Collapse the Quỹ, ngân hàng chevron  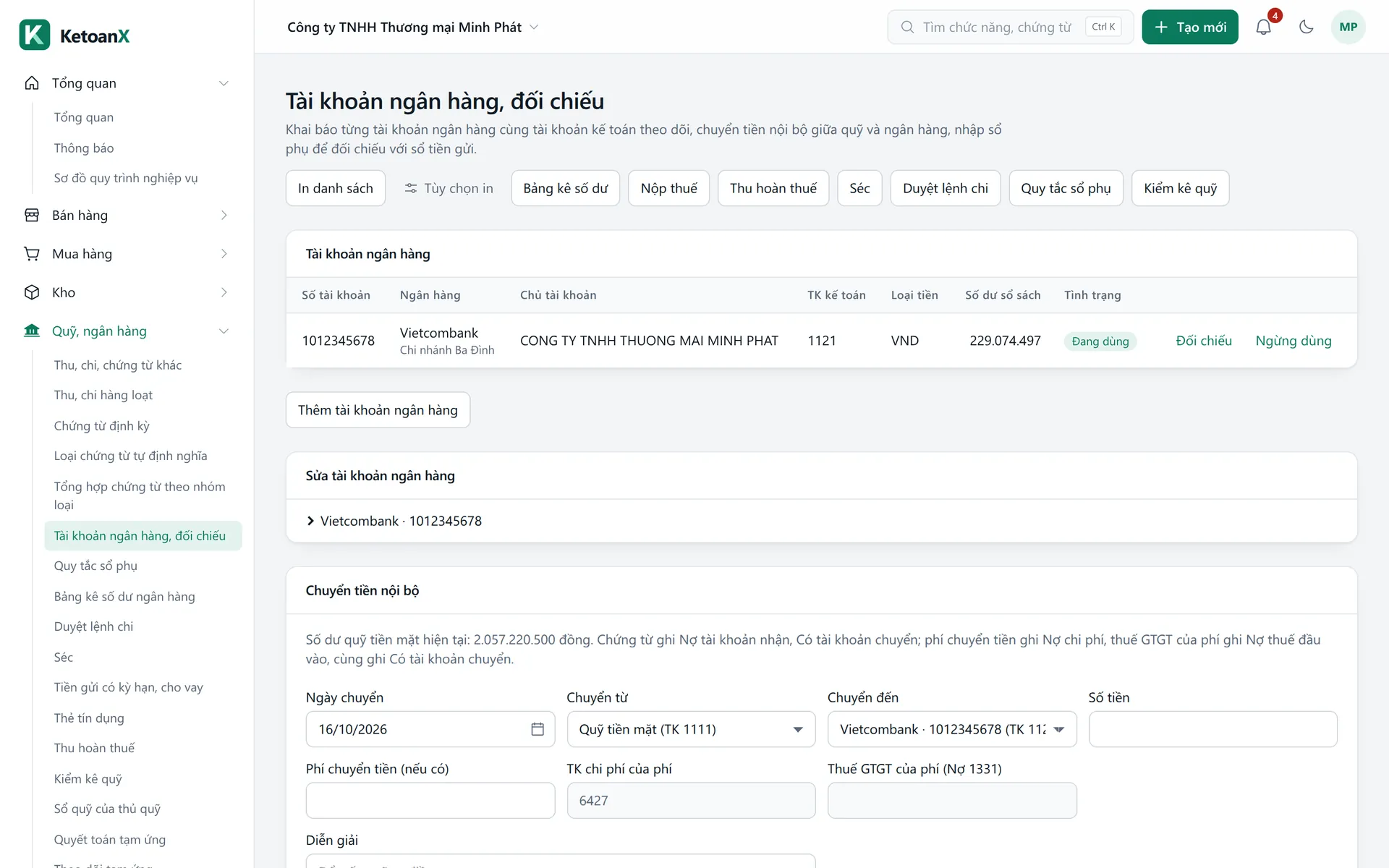click(224, 331)
